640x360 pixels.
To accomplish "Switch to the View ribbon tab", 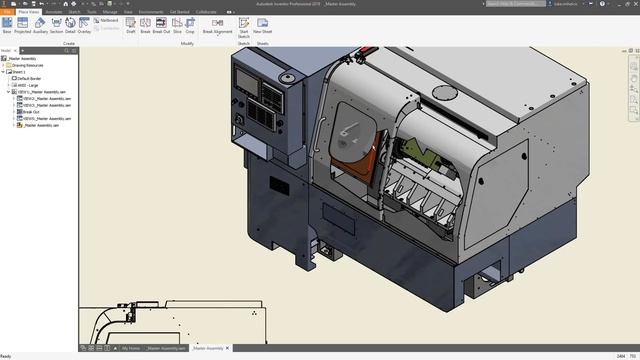I will 128,12.
